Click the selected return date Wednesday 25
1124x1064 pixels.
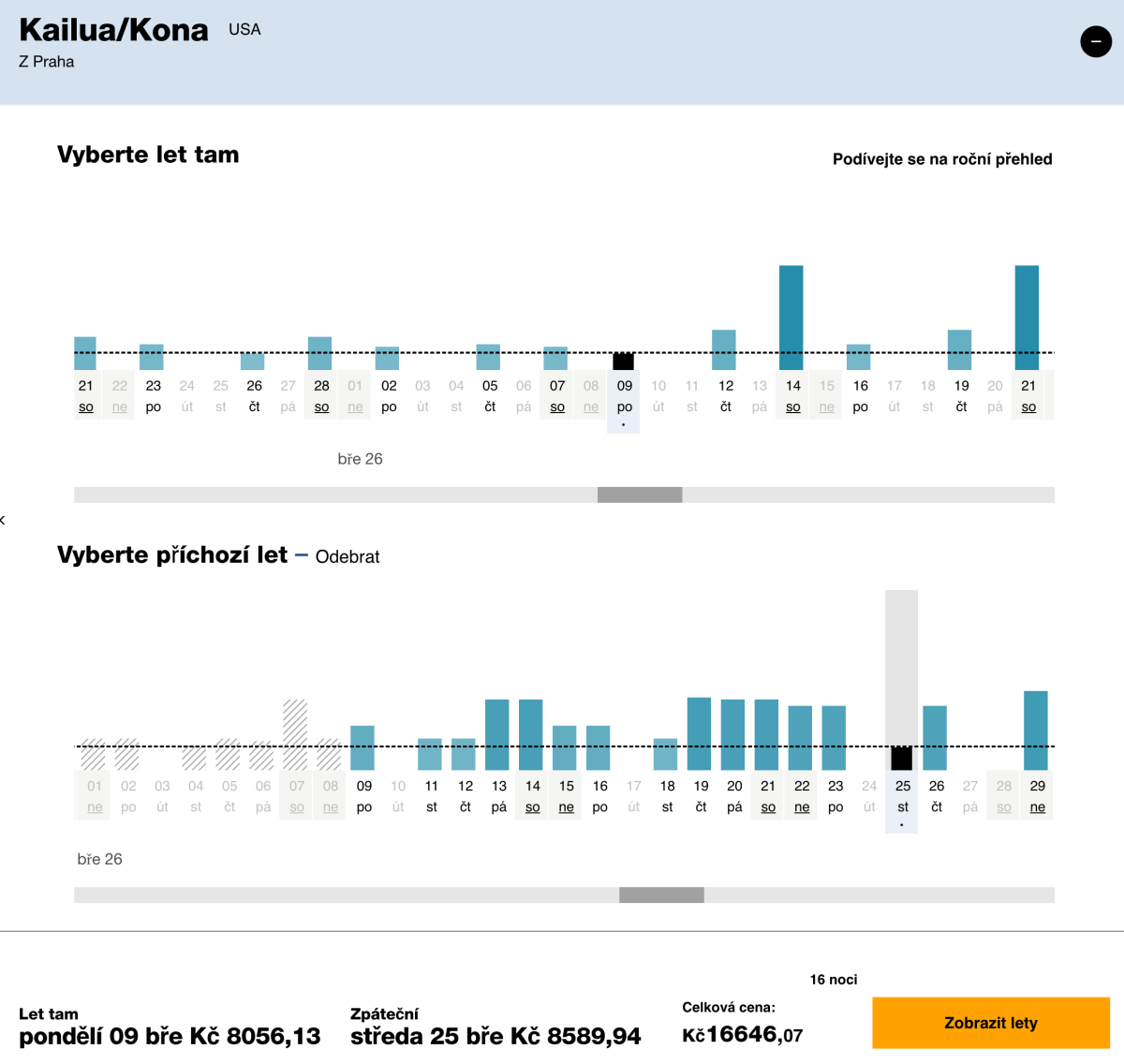pyautogui.click(x=902, y=795)
